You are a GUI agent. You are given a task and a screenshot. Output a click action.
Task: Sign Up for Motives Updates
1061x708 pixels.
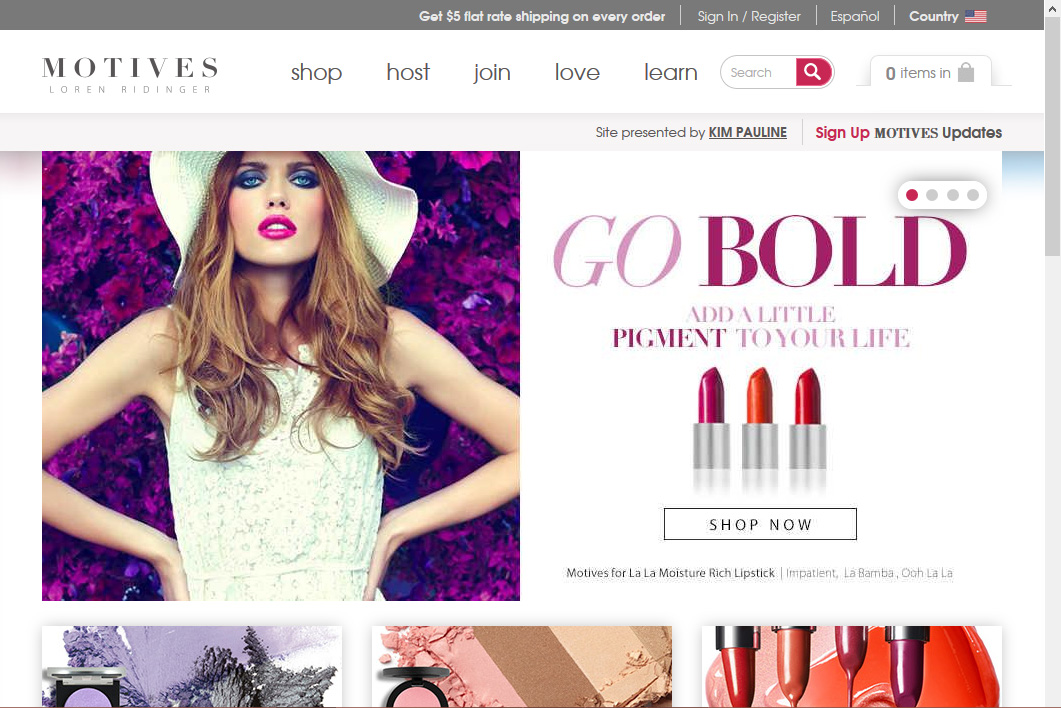coord(909,133)
